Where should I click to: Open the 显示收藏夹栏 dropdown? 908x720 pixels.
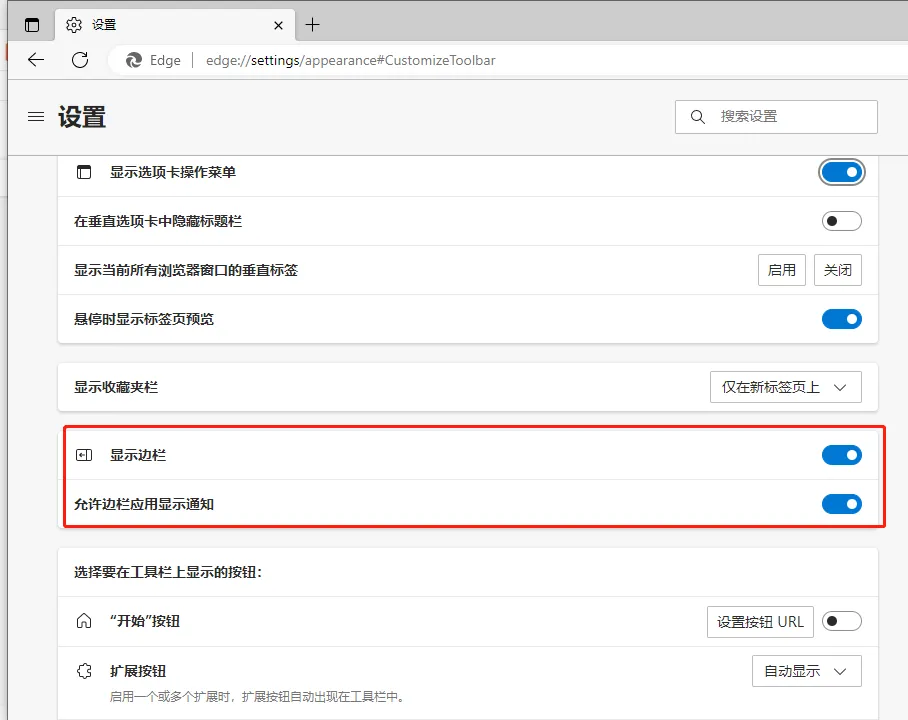point(786,387)
